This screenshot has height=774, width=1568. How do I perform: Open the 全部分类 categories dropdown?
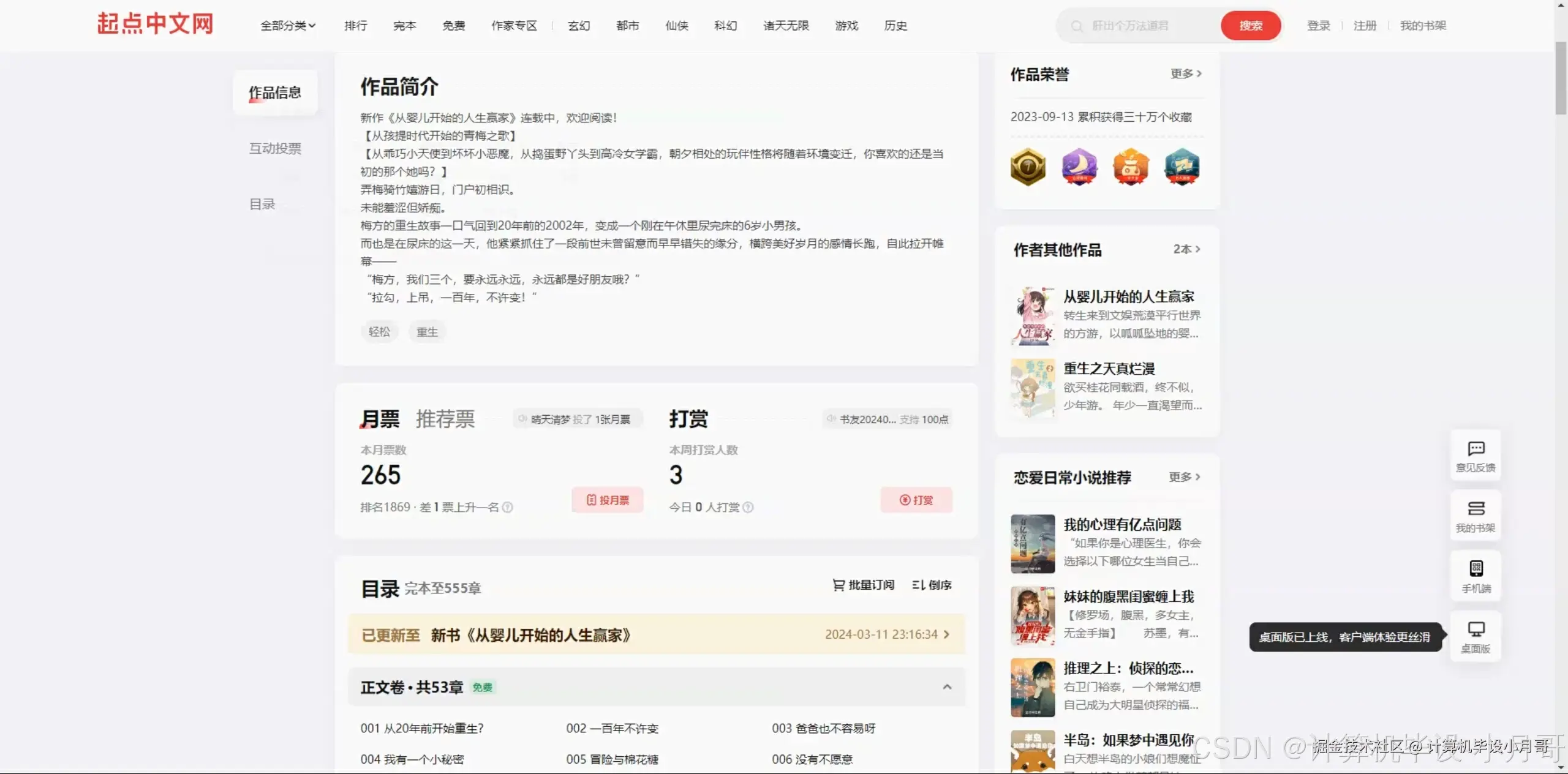pyautogui.click(x=287, y=26)
